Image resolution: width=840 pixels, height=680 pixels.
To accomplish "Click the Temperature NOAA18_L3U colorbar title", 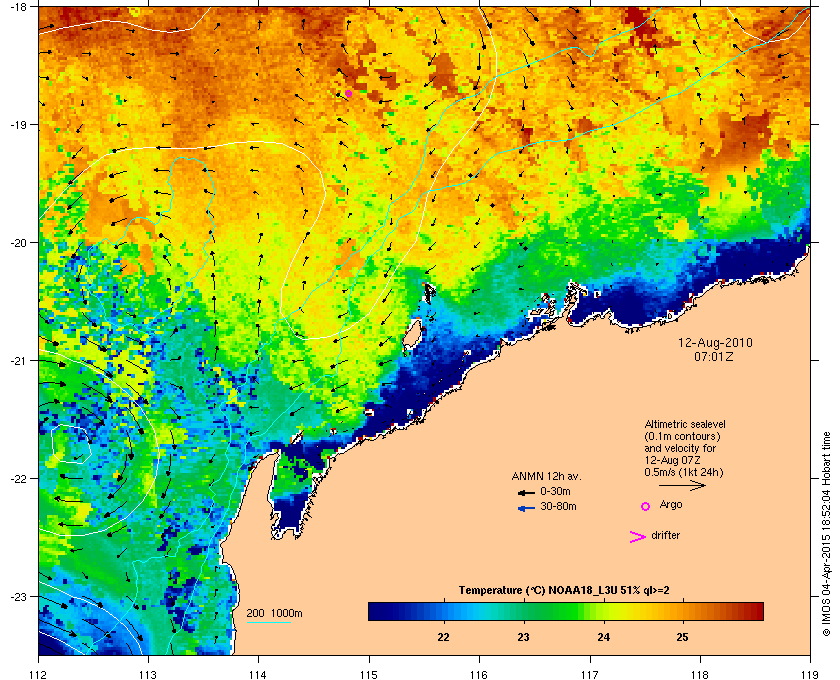I will (564, 591).
